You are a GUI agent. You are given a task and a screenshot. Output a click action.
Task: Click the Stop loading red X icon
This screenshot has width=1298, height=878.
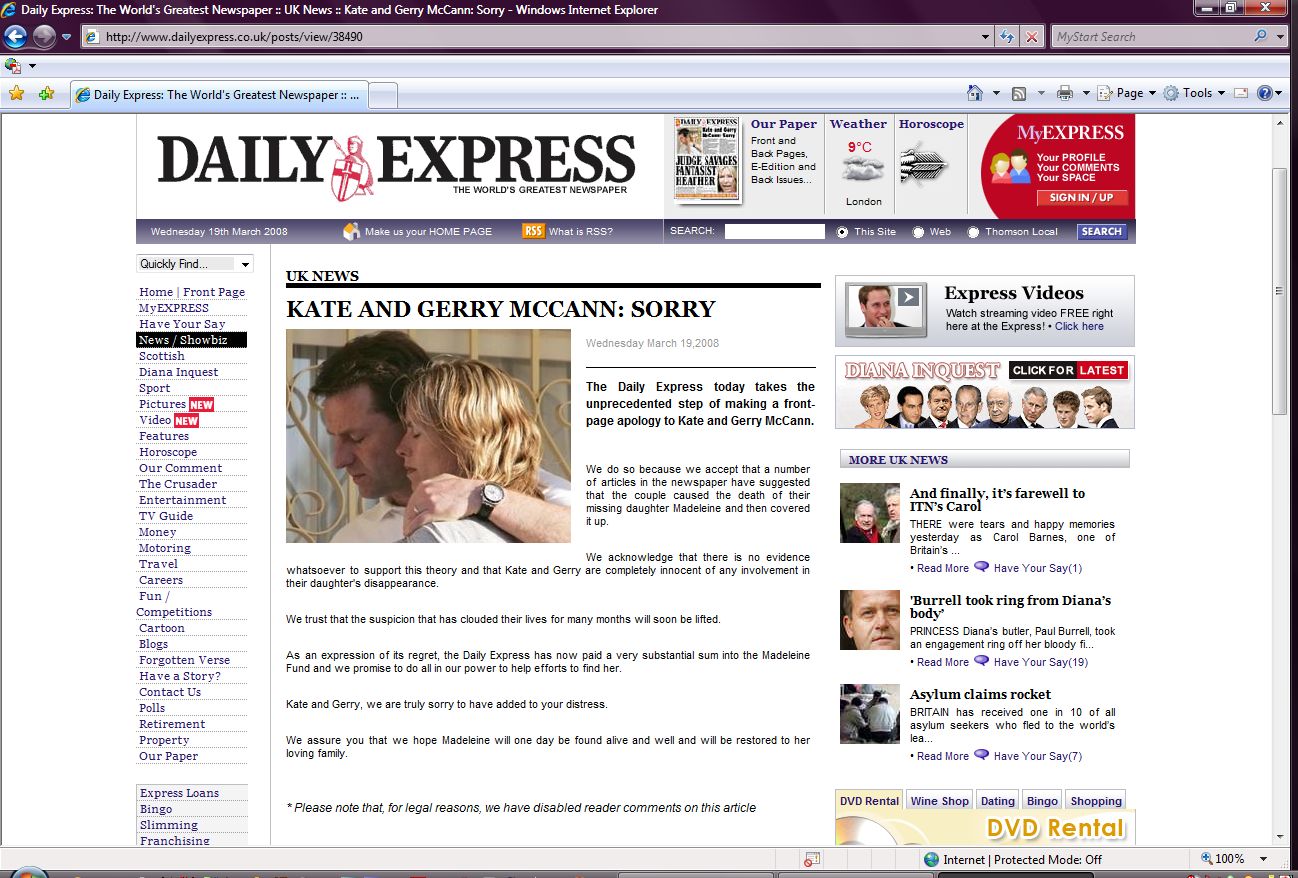coord(1032,37)
